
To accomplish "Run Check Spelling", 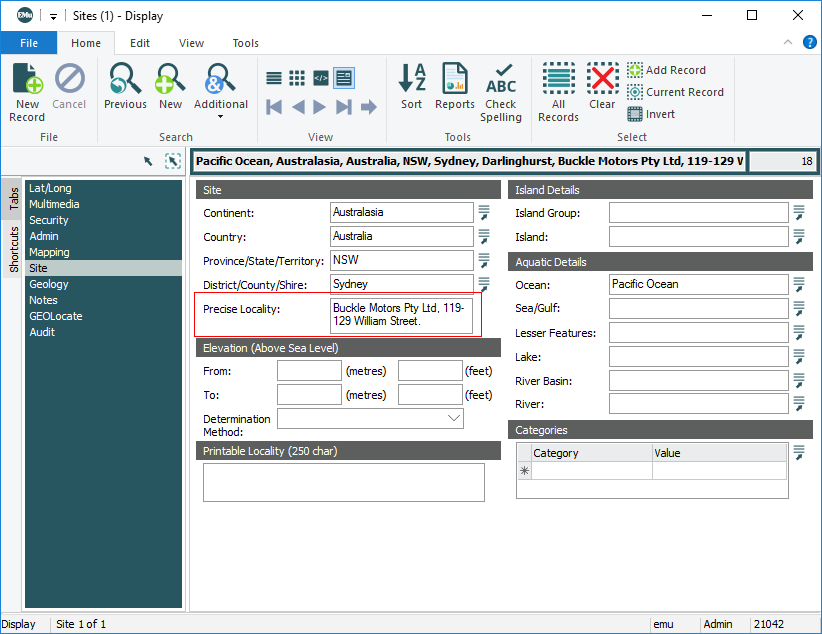I will pos(501,92).
